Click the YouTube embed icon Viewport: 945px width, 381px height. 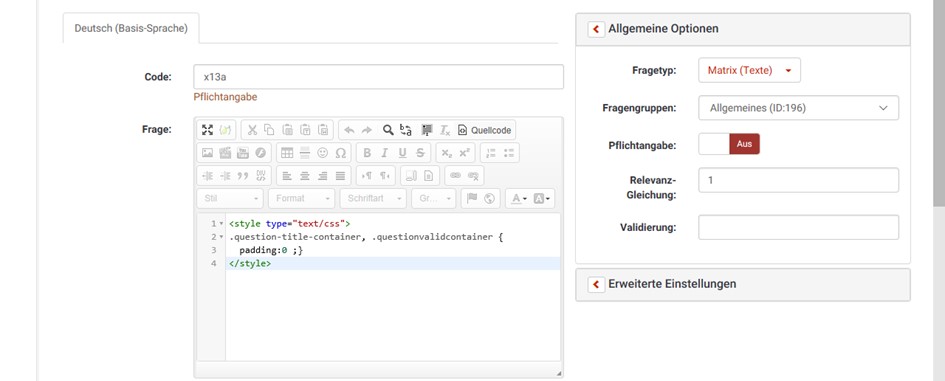243,153
